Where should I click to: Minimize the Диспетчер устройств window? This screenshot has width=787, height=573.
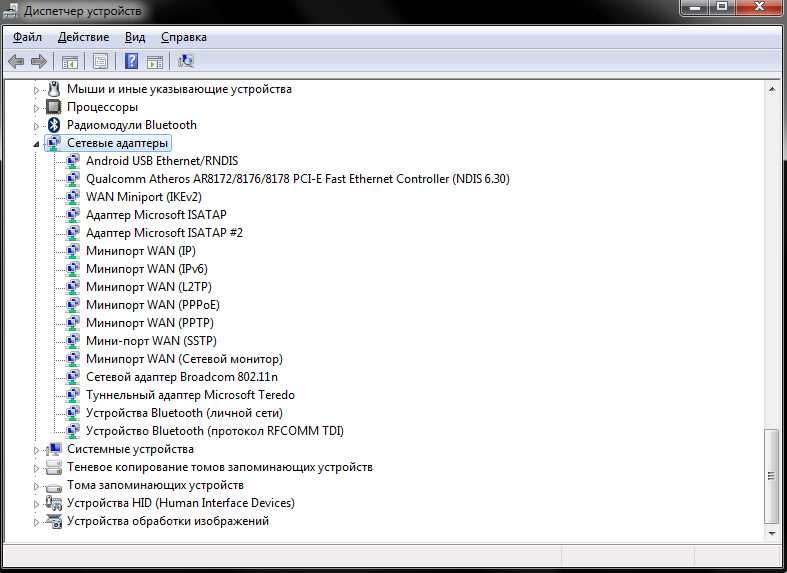tap(696, 7)
